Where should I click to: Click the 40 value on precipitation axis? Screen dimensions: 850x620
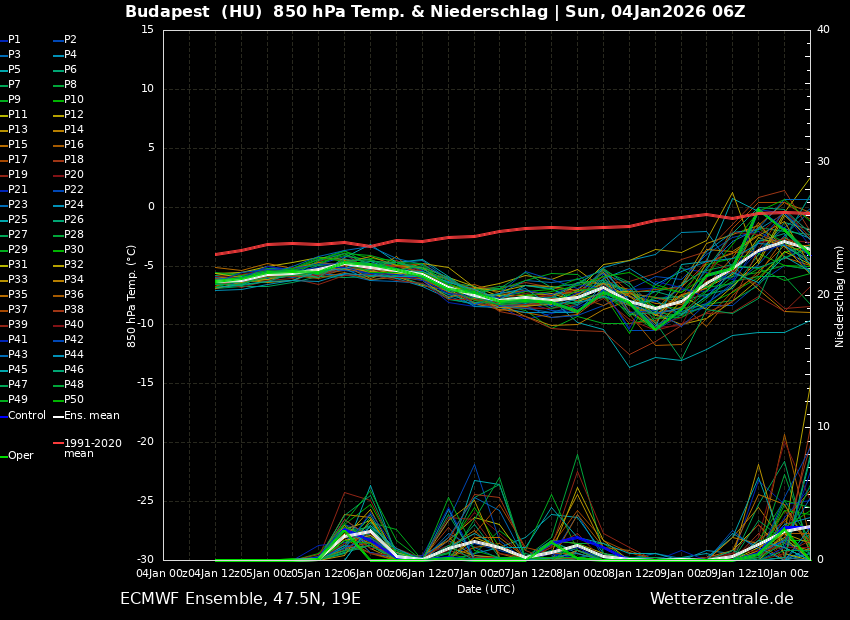point(823,30)
